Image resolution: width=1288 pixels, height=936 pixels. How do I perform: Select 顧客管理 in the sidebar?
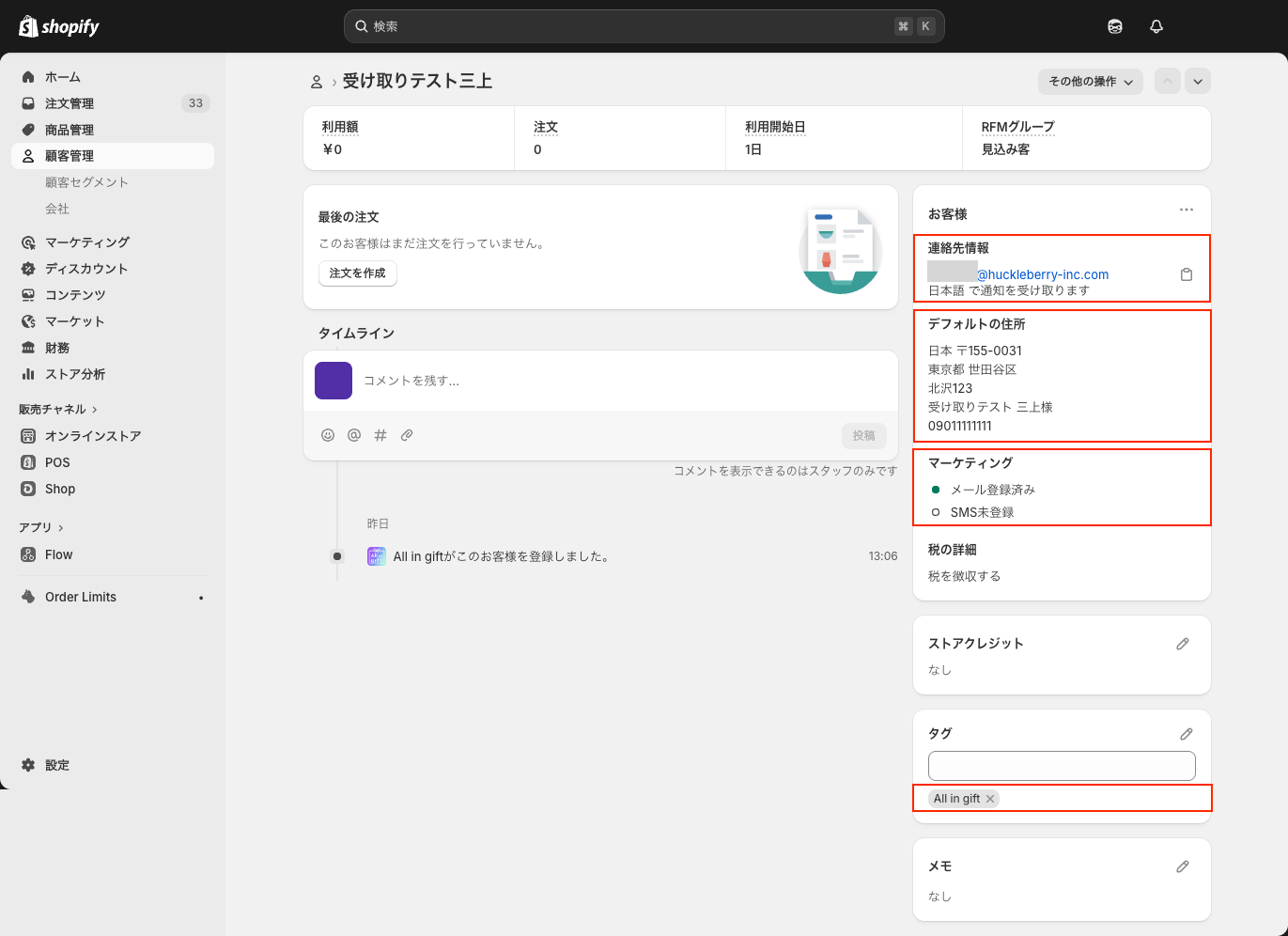click(113, 156)
